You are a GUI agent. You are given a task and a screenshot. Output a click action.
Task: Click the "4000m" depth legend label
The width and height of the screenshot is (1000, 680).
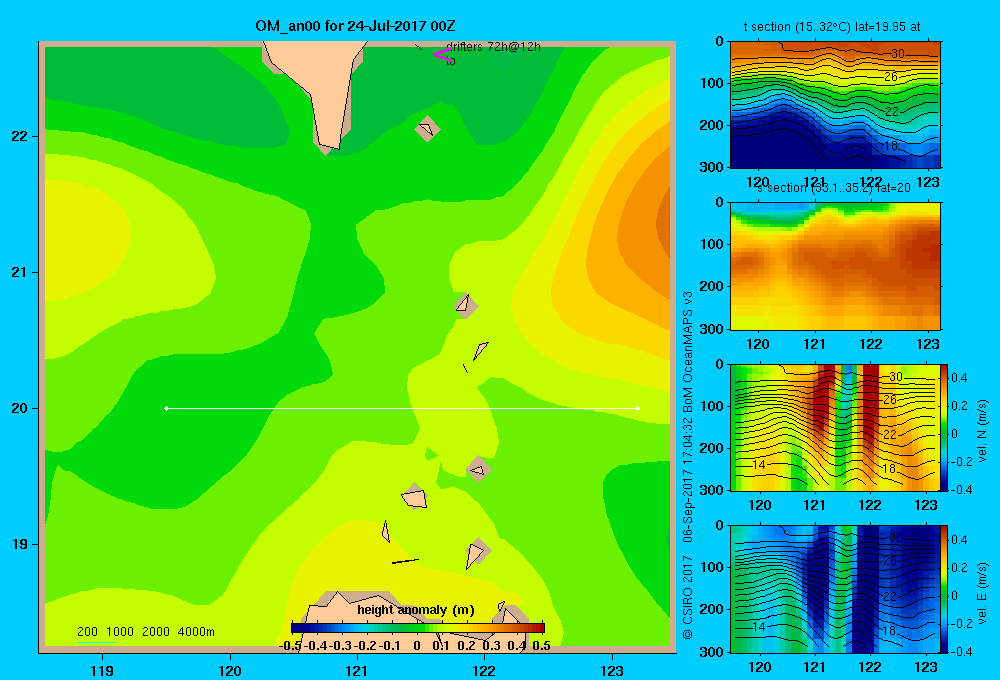point(196,632)
